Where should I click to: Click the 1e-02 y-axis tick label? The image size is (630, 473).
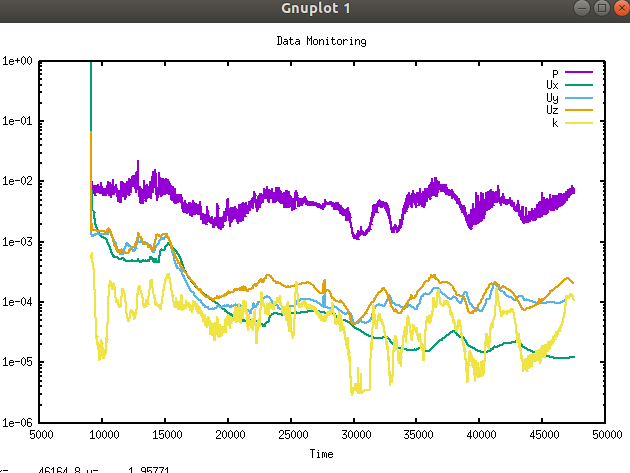[17, 181]
